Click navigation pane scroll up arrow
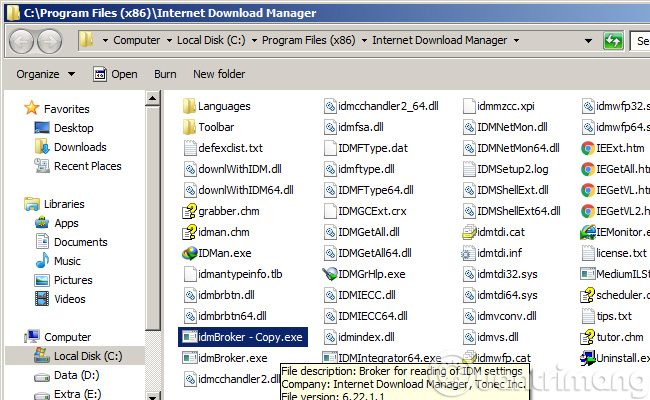 point(153,98)
